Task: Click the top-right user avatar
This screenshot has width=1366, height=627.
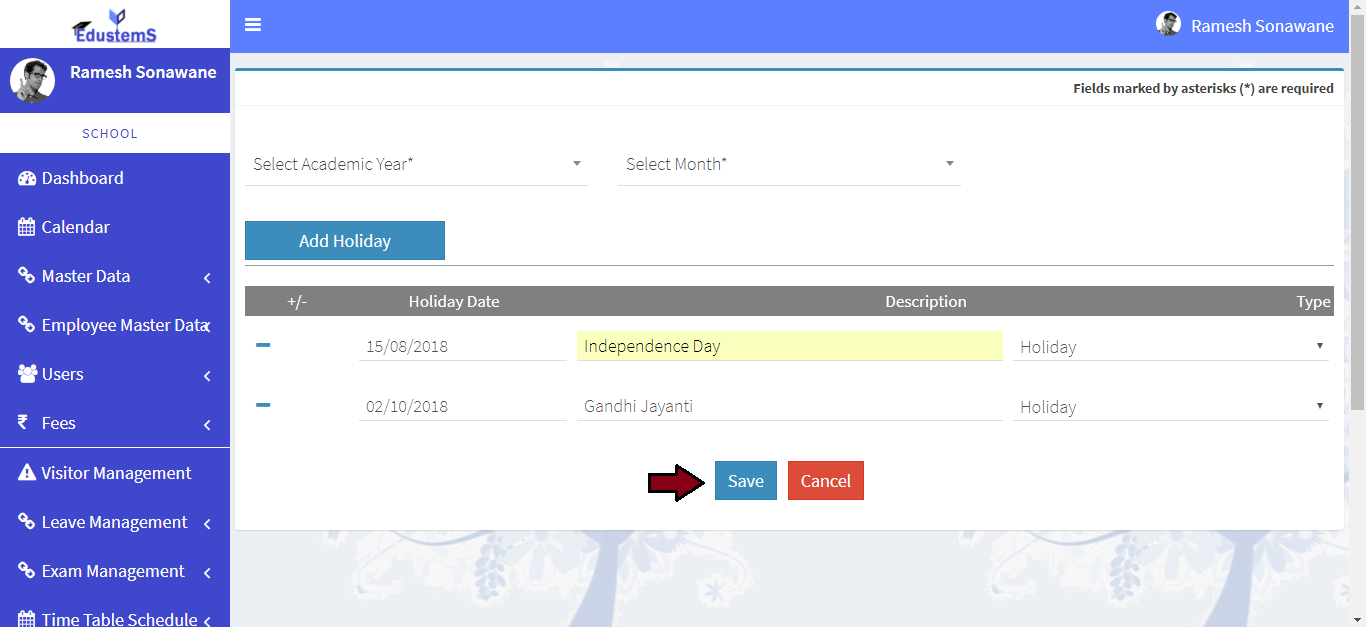Action: tap(1168, 25)
